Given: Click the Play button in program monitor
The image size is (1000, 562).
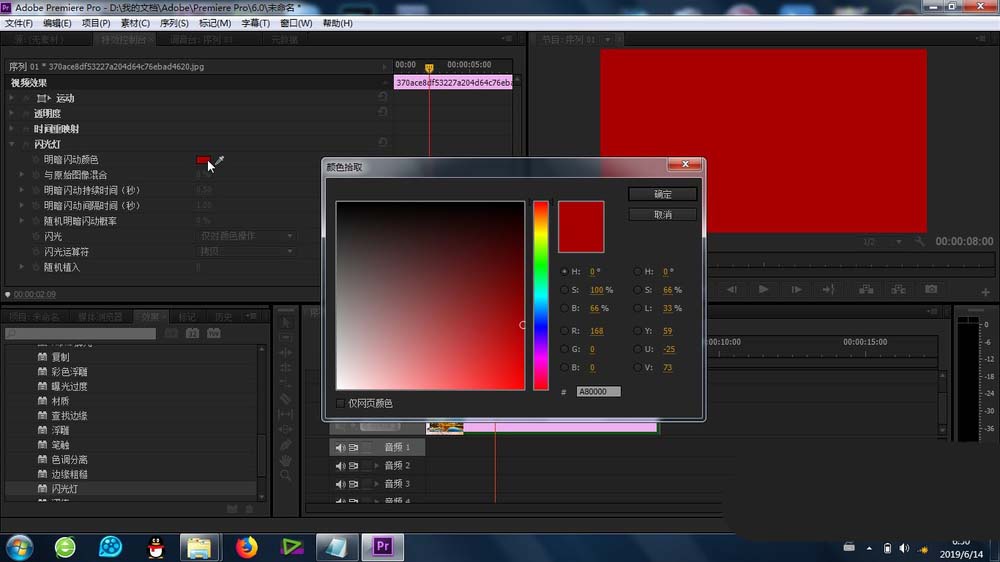Looking at the screenshot, I should pos(763,290).
